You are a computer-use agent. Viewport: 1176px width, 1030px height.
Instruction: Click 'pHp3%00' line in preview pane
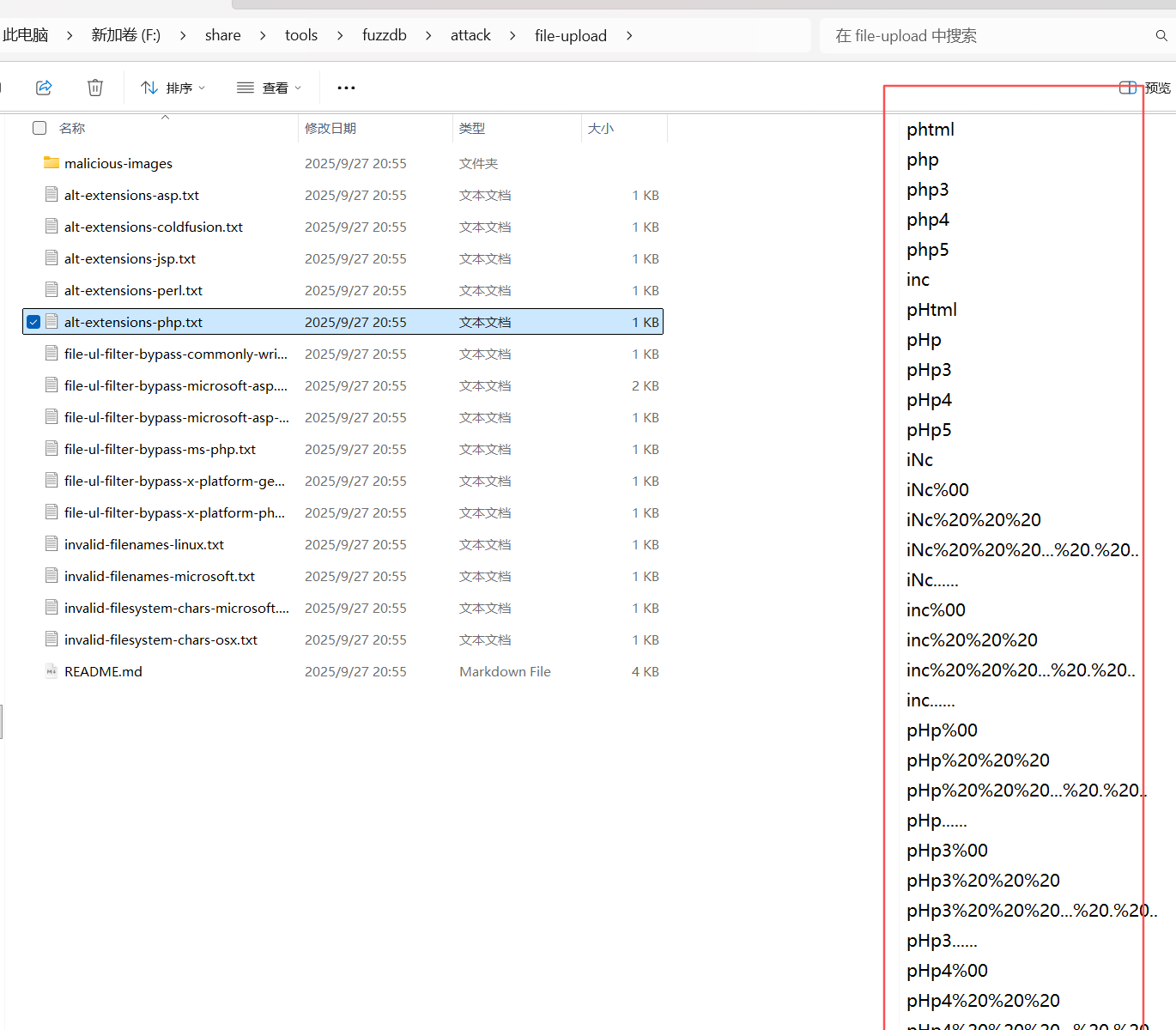(947, 851)
